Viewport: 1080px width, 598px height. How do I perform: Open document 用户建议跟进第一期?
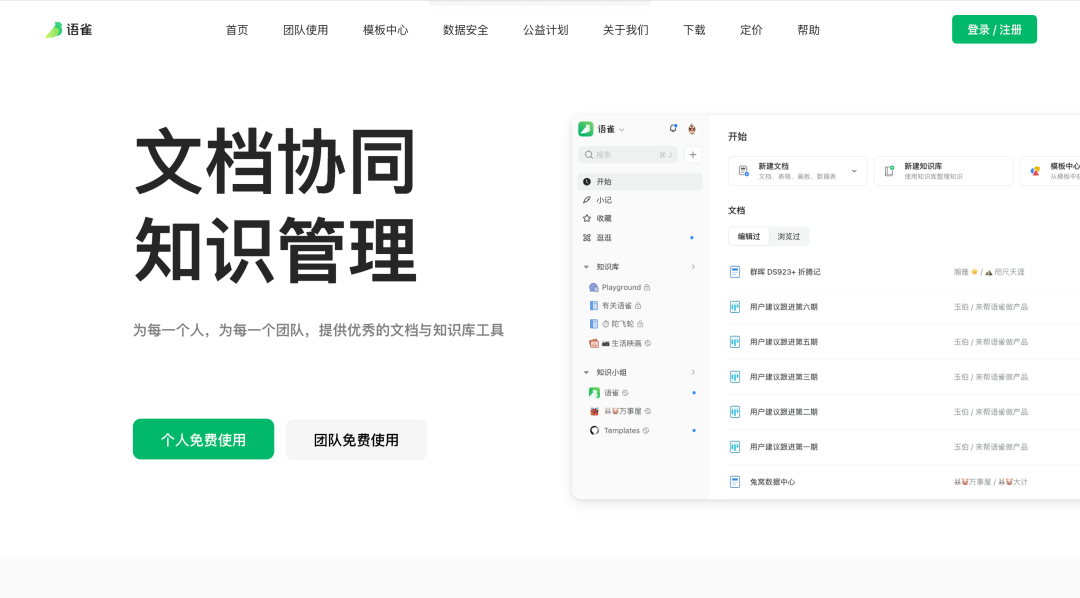pyautogui.click(x=784, y=447)
